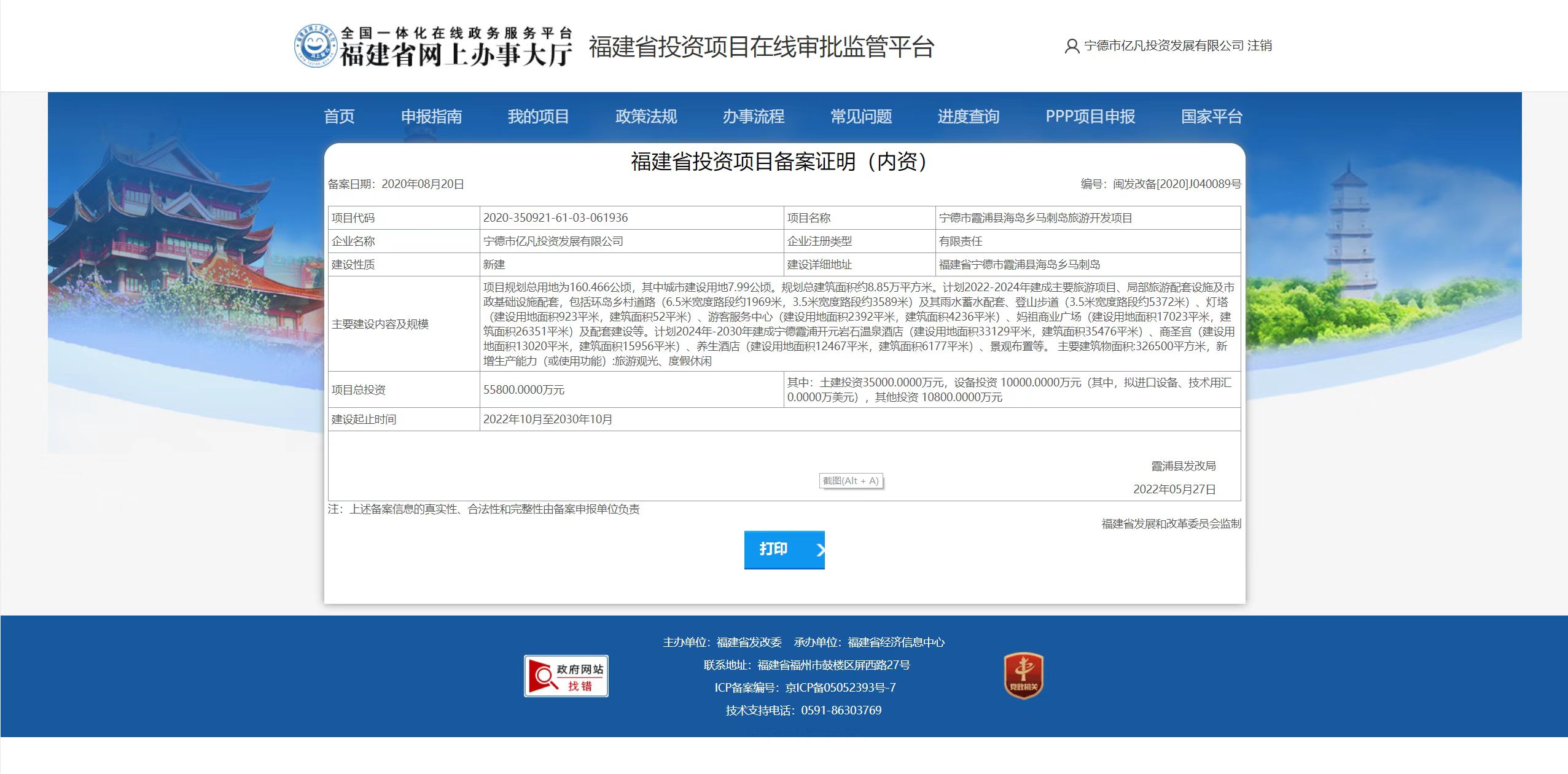Click the project code 2020-350921-61-03-061936 cell
This screenshot has height=774, width=1568.
click(x=555, y=218)
